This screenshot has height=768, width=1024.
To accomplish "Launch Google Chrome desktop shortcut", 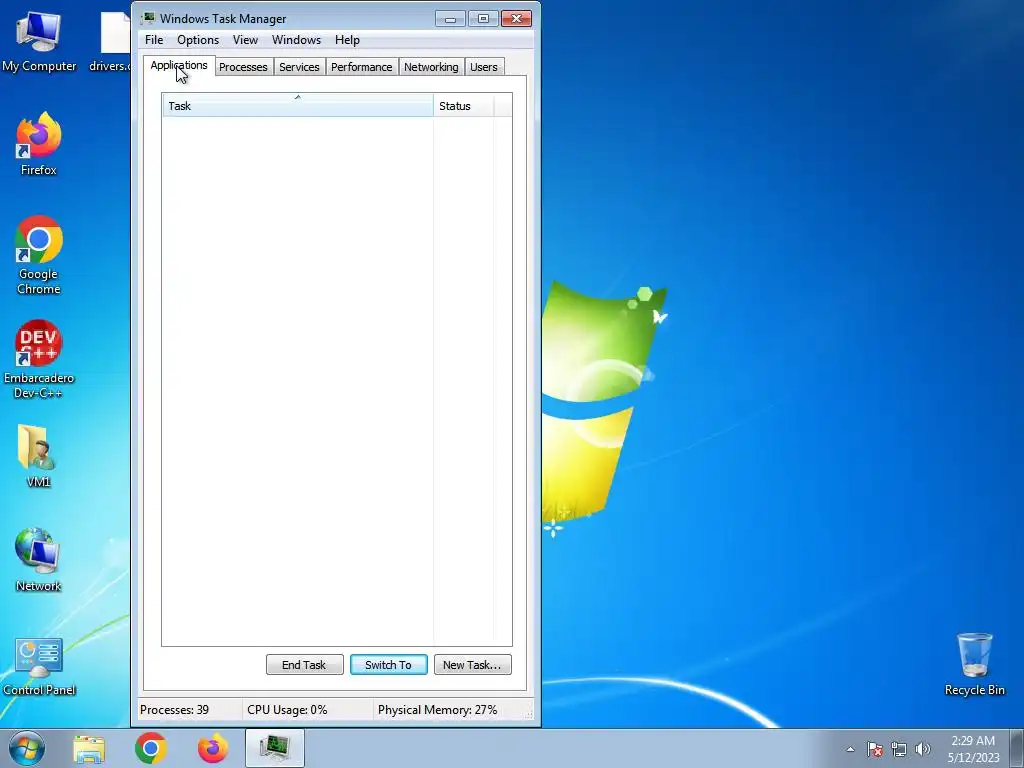I will coord(39,255).
